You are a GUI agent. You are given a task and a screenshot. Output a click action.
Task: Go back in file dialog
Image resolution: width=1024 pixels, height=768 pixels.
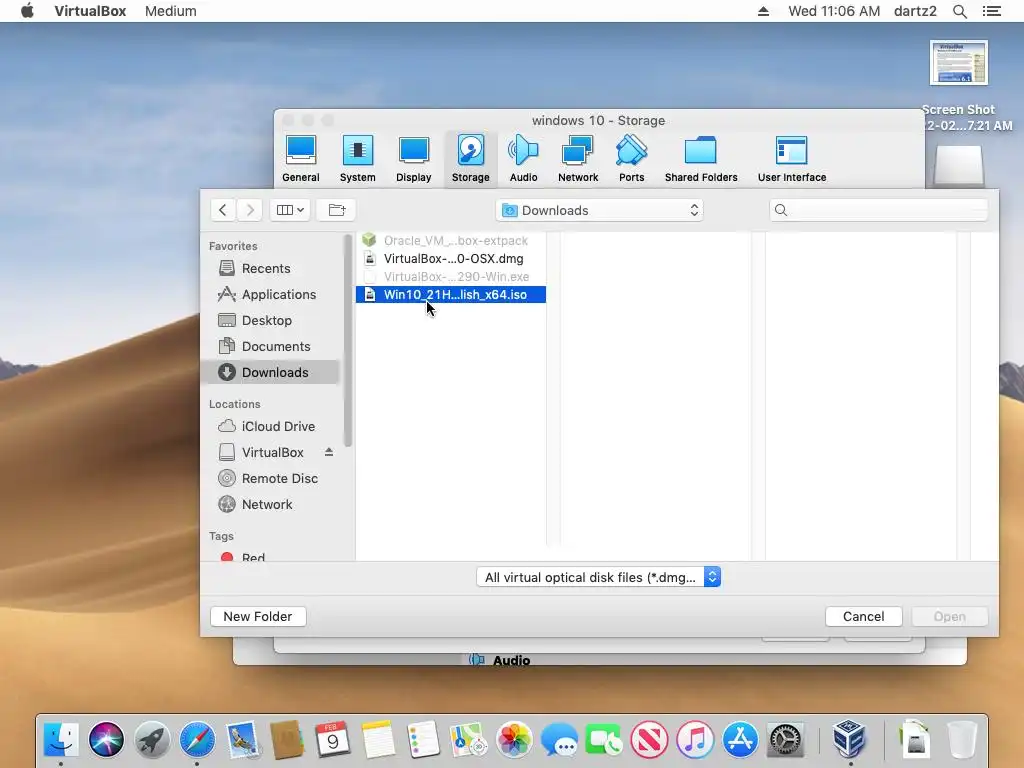pos(223,210)
